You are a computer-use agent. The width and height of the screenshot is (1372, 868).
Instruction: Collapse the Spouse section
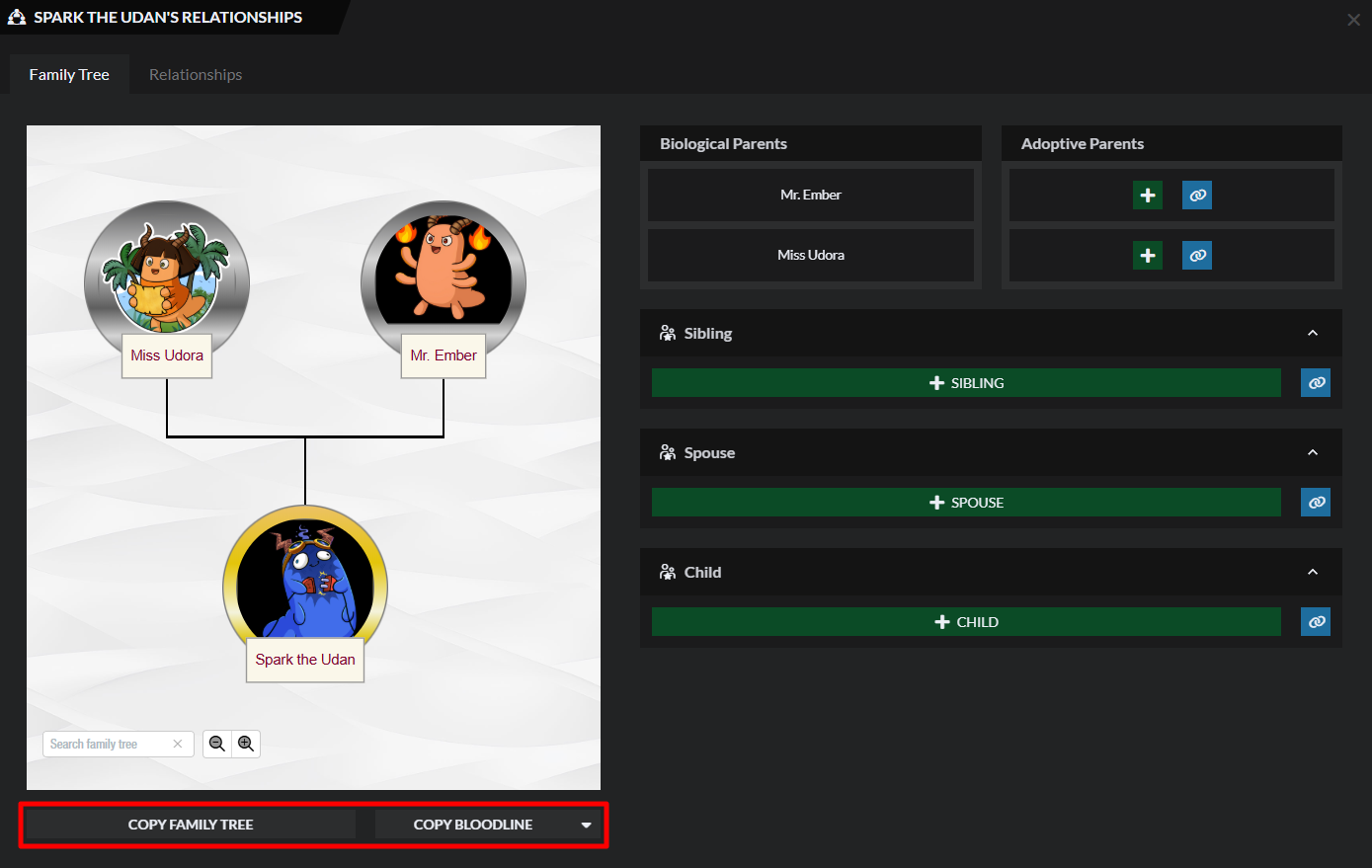(x=1313, y=453)
